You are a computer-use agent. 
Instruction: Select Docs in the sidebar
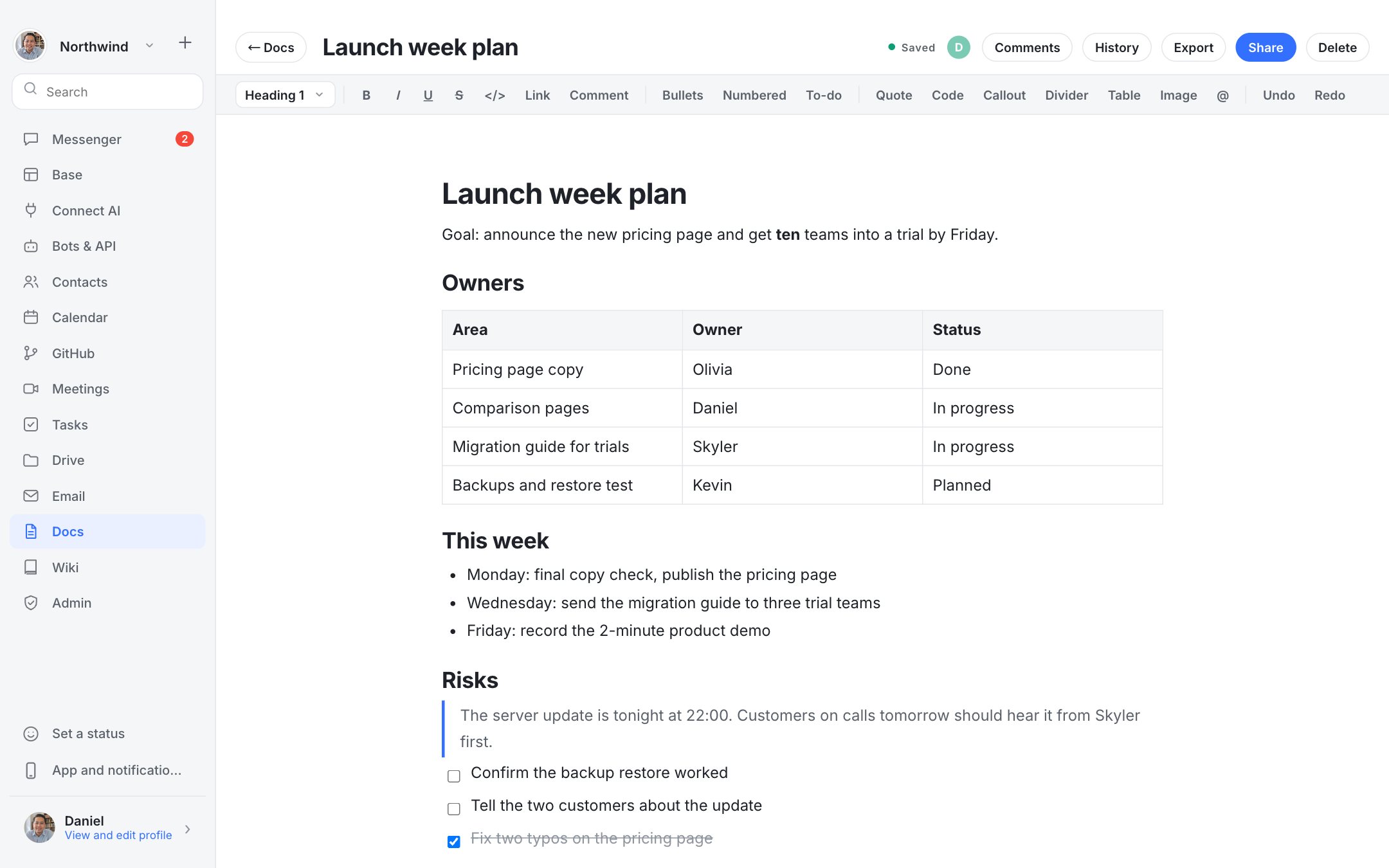(x=107, y=532)
